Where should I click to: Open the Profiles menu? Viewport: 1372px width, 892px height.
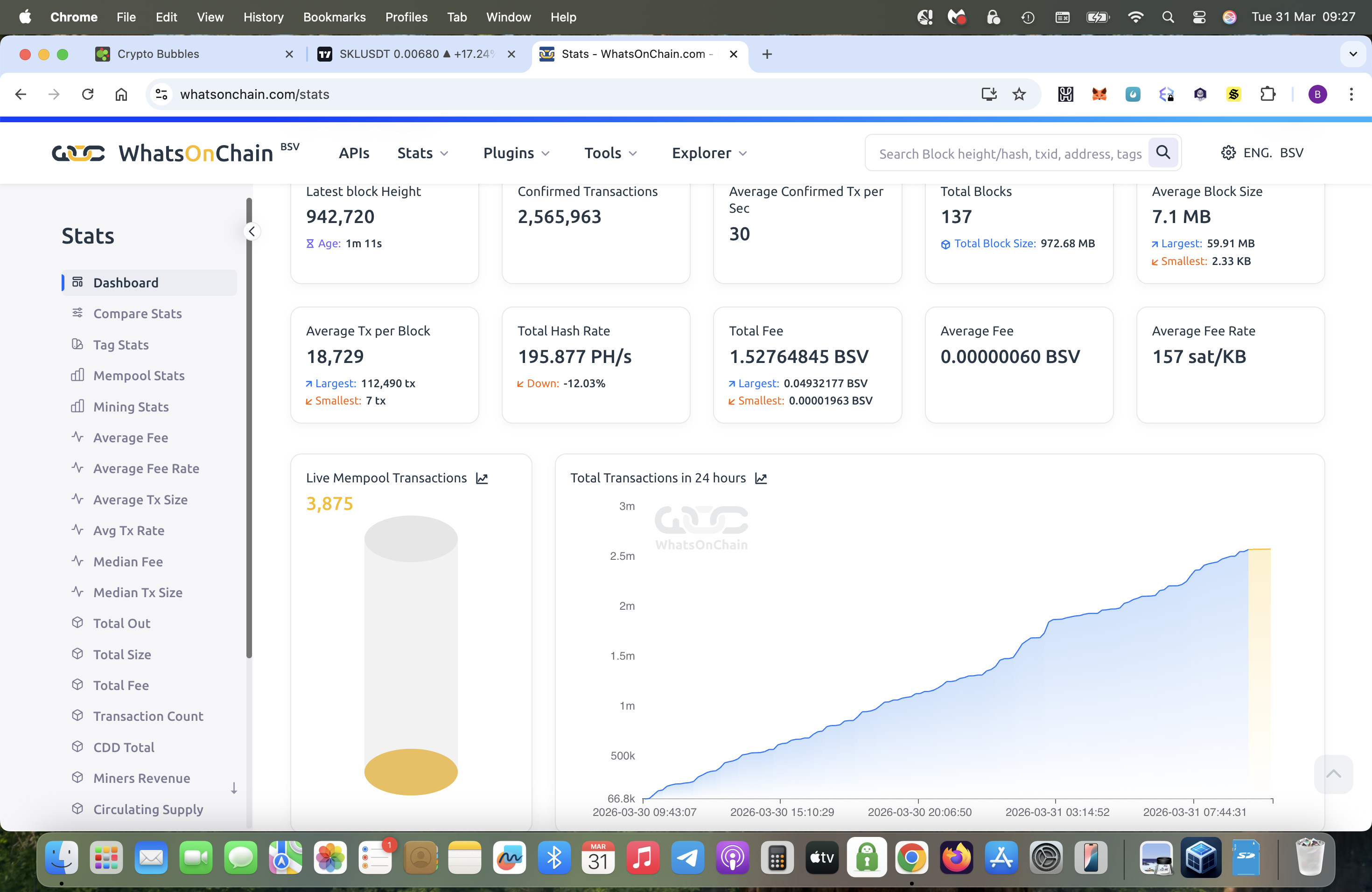click(406, 17)
